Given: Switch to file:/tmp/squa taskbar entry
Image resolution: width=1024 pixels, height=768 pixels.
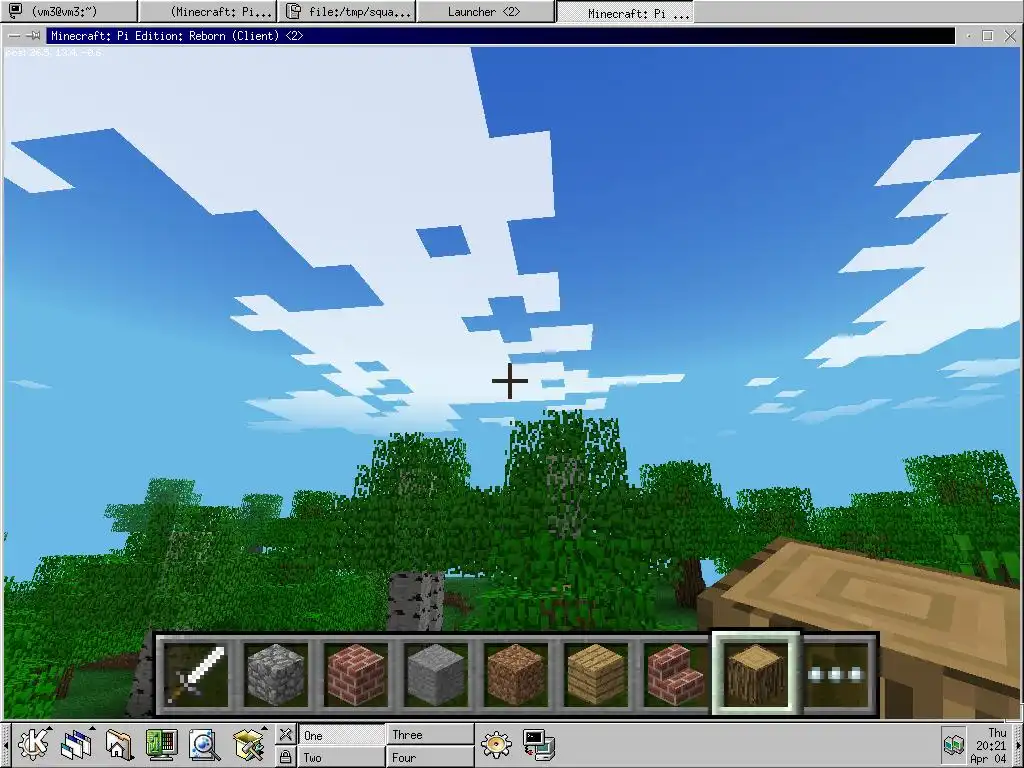Looking at the screenshot, I should pyautogui.click(x=347, y=11).
